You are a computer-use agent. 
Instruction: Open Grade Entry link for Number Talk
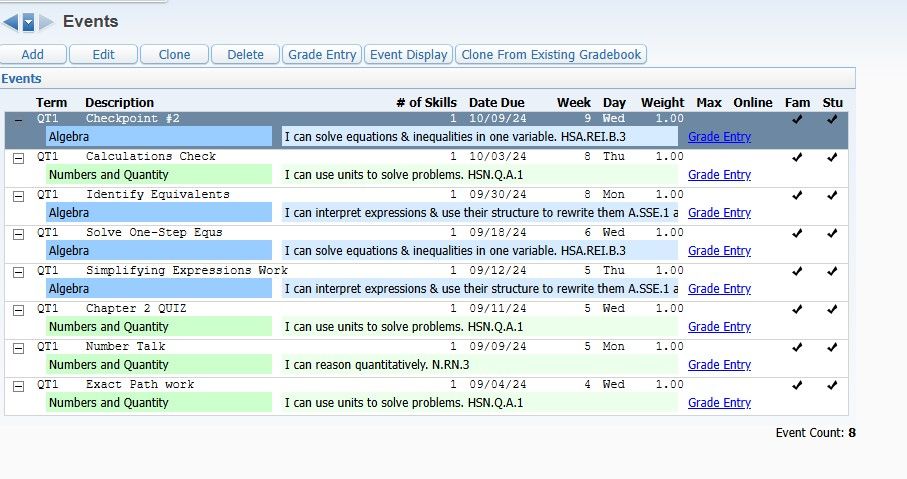coord(719,365)
